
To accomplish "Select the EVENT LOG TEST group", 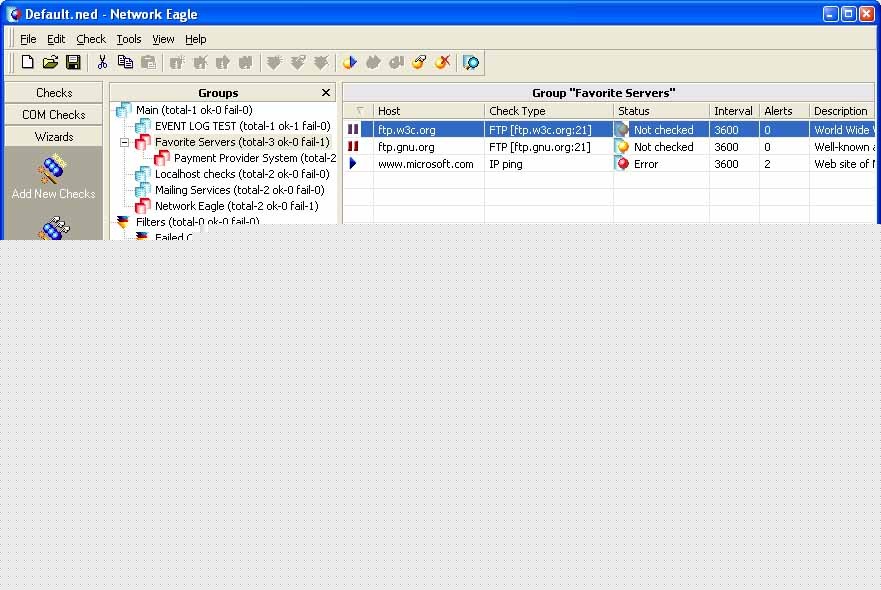I will pyautogui.click(x=243, y=126).
